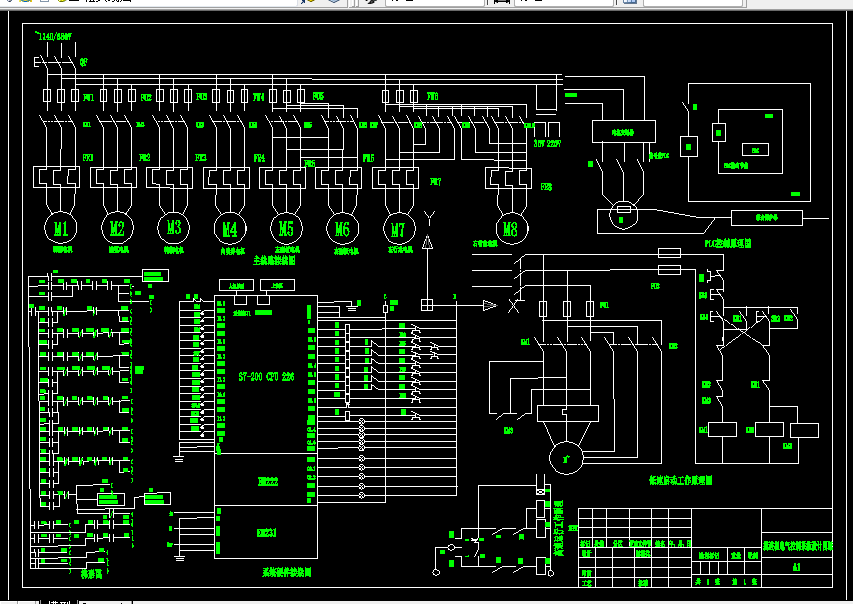The image size is (853, 604).
Task: Click the ~1140/660V supply voltage text
Action: coord(53,36)
